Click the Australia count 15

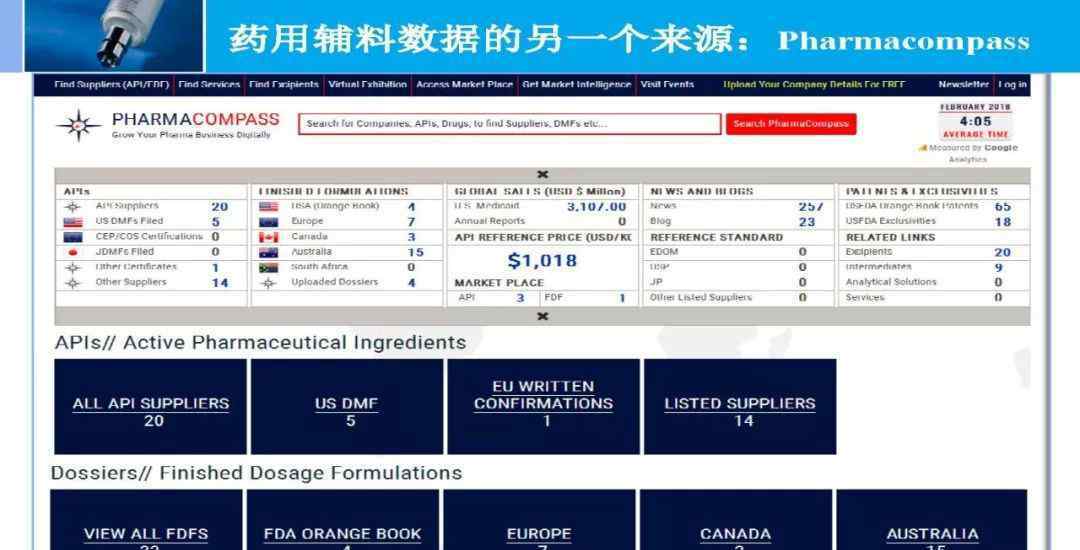415,253
